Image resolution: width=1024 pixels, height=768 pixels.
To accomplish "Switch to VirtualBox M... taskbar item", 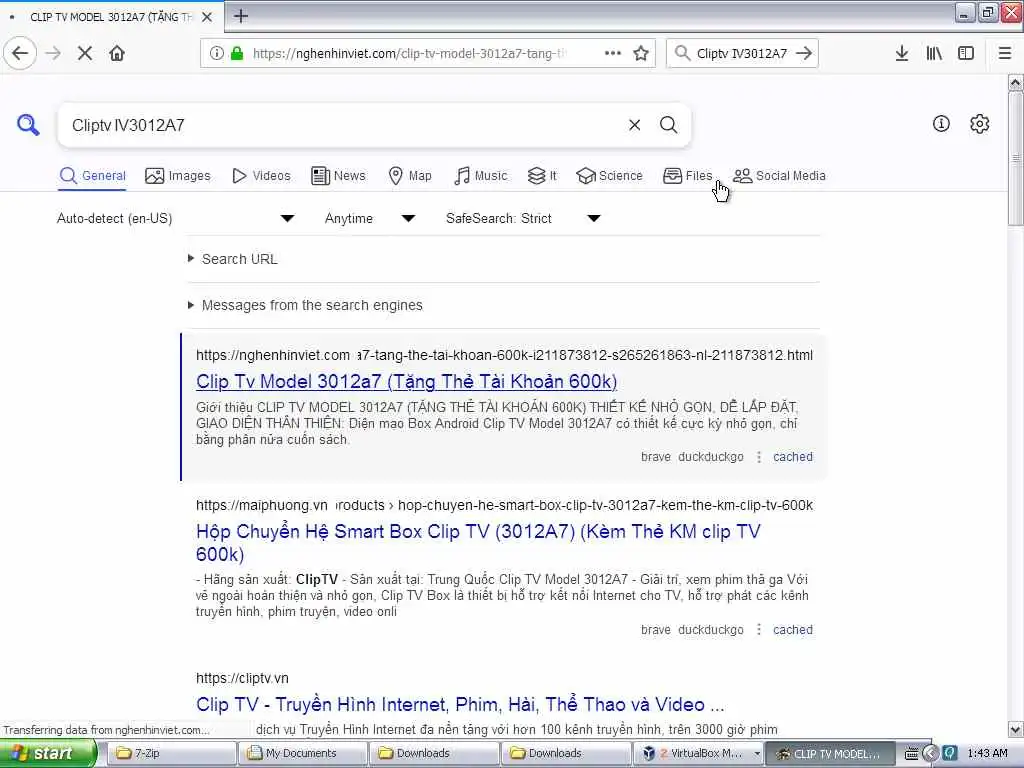I will 698,754.
